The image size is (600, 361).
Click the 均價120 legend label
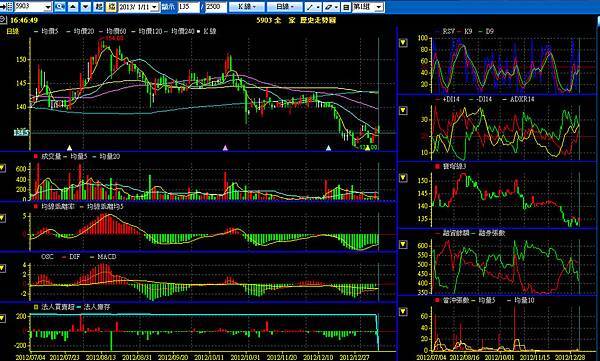(150, 31)
